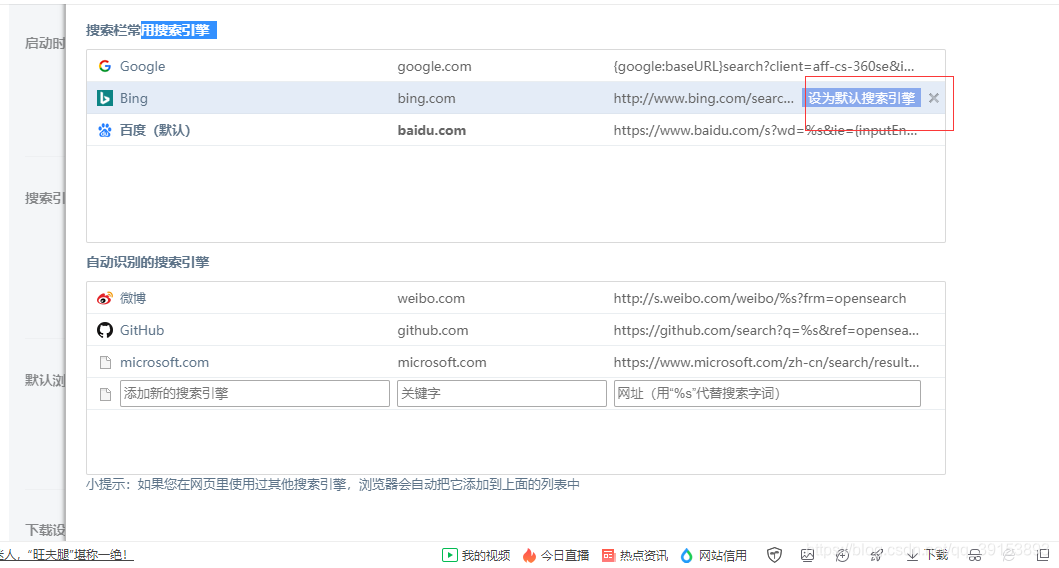The image size is (1059, 568).
Task: Click the Google logo icon
Action: [105, 66]
